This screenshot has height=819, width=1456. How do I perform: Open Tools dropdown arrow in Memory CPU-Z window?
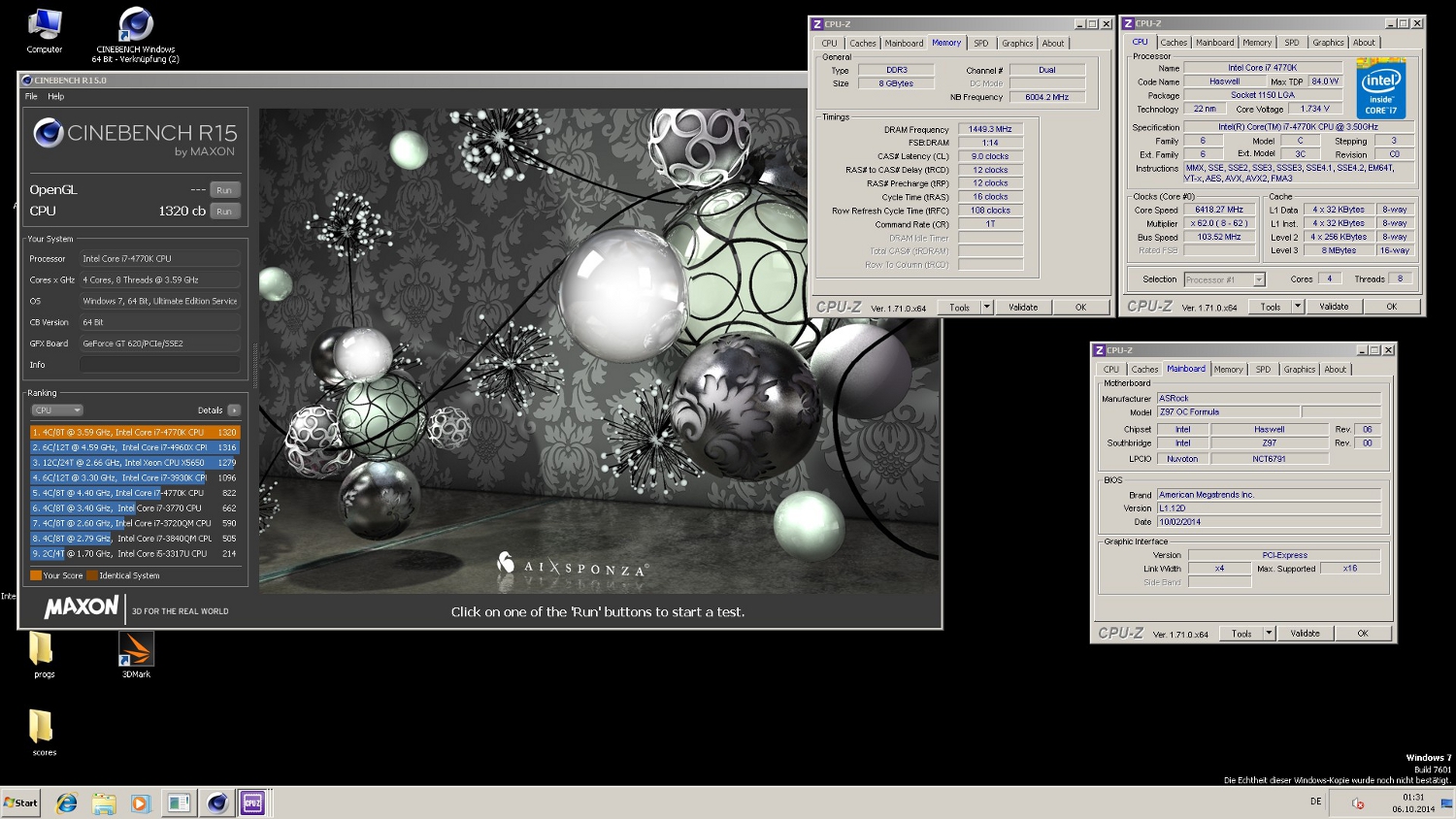pos(987,308)
